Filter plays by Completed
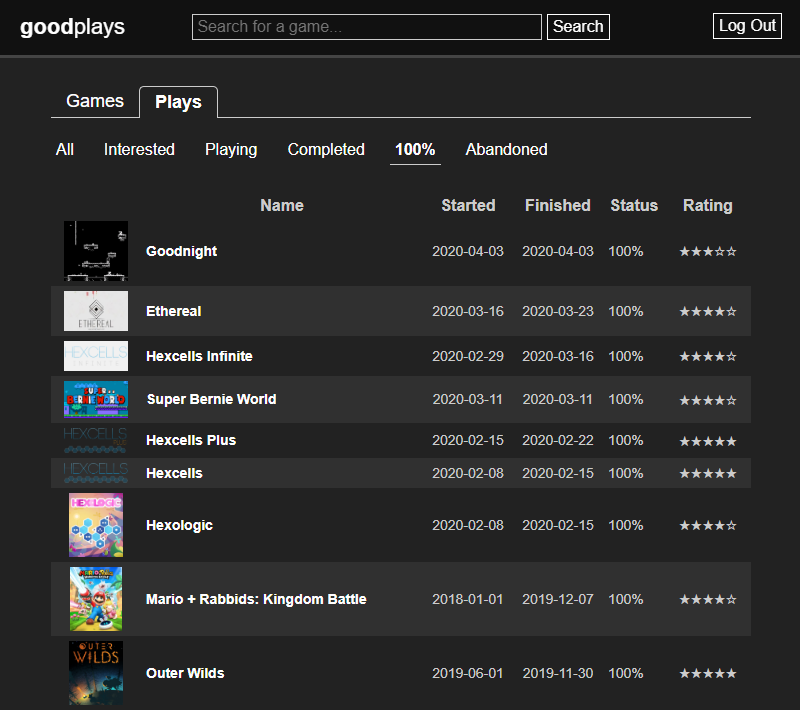Viewport: 800px width, 710px height. [x=326, y=149]
